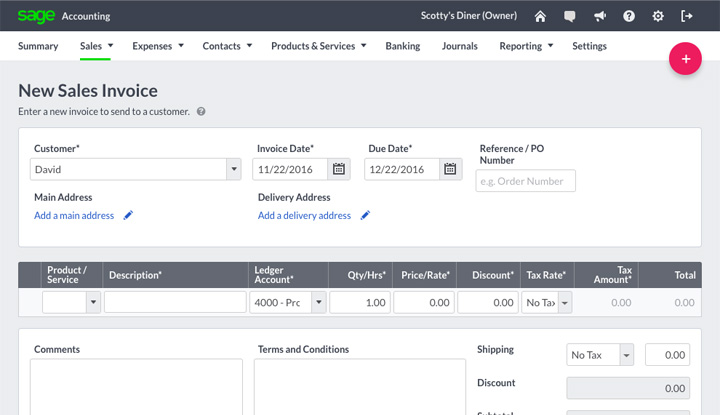
Task: Click pencil icon for main address
Action: point(128,215)
